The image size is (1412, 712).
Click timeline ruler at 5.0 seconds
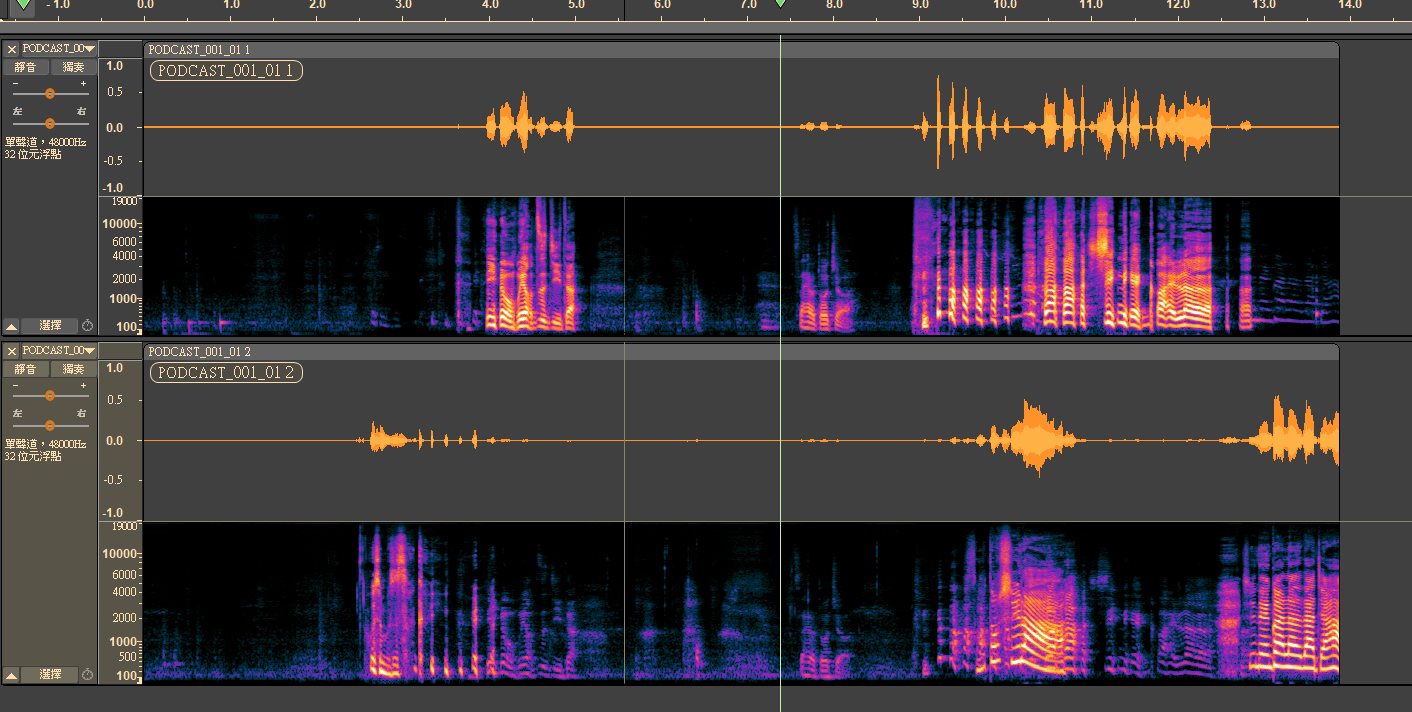click(x=576, y=5)
